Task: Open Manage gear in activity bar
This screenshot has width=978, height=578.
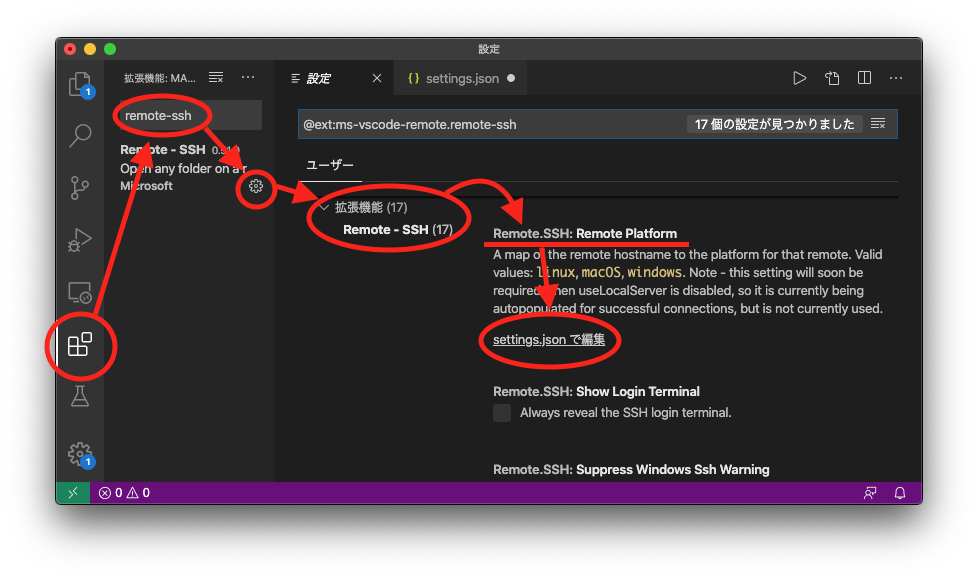Action: point(80,455)
